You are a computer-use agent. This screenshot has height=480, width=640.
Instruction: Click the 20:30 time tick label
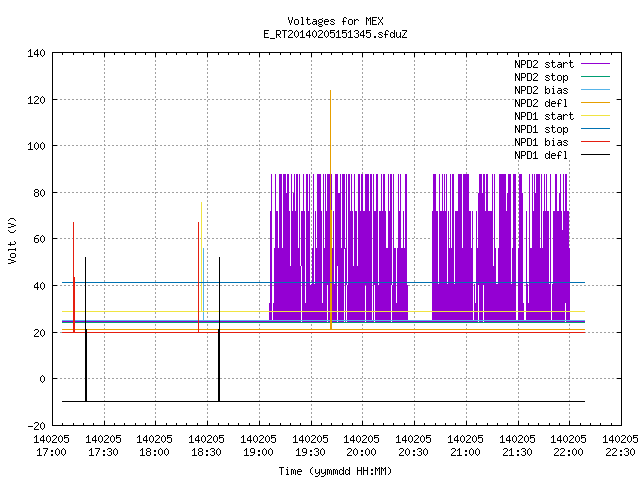(x=413, y=452)
